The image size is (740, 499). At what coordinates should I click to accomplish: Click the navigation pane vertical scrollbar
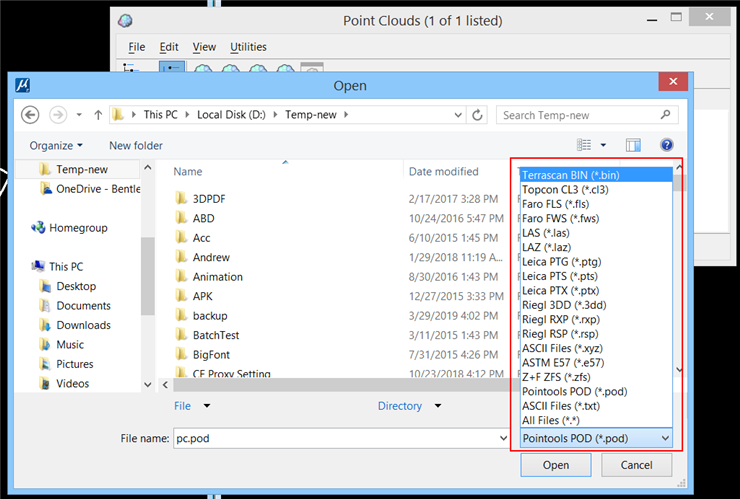[148, 276]
